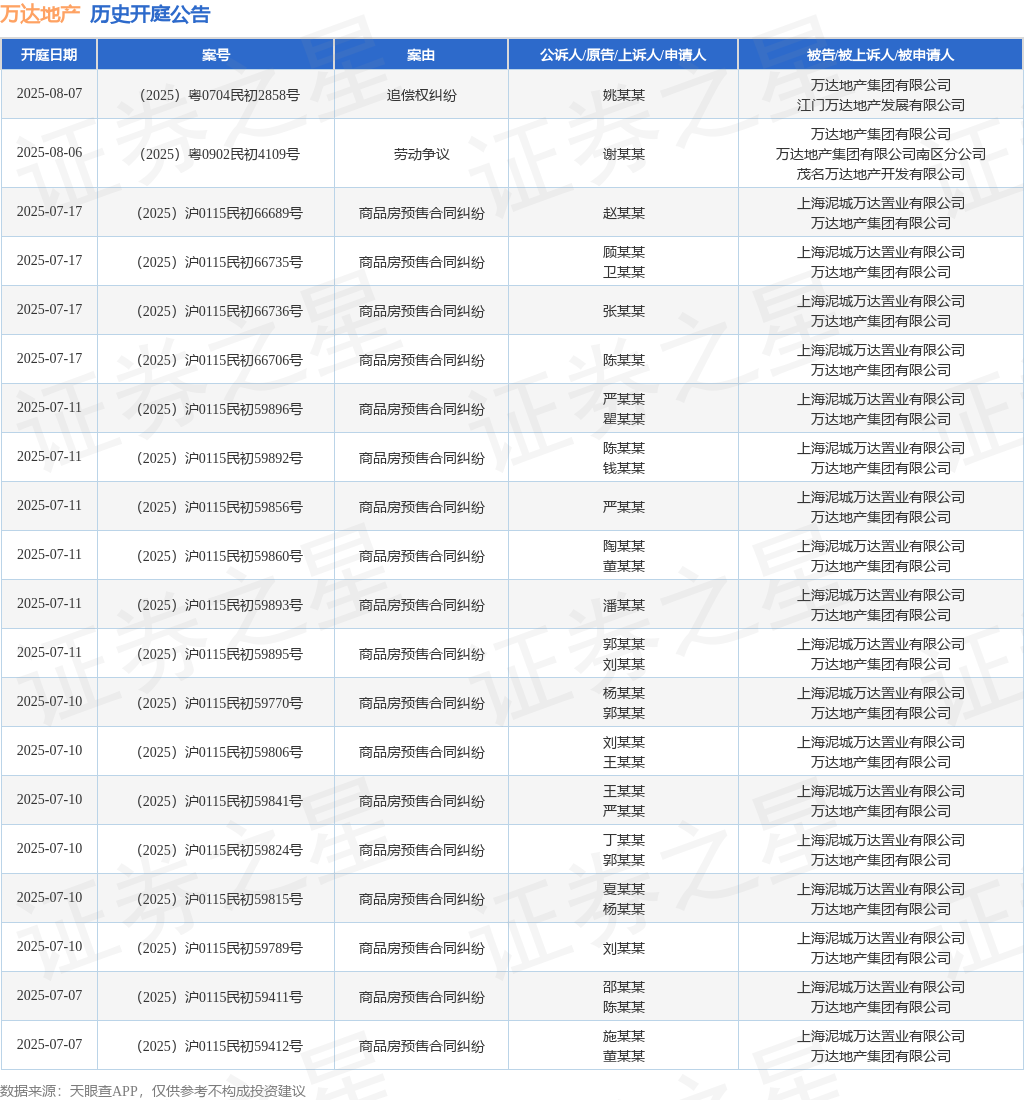Click defendant 茂名万达地产开发有限公司

(880, 174)
